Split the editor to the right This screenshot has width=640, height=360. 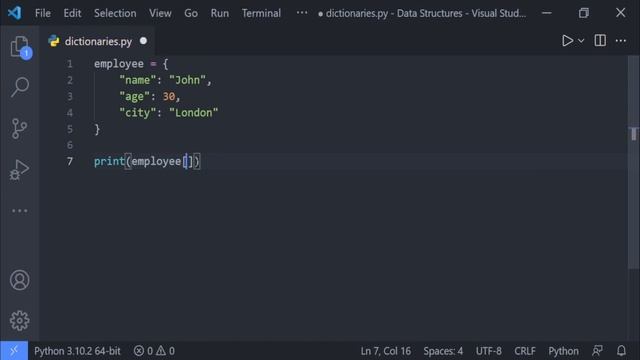point(600,40)
